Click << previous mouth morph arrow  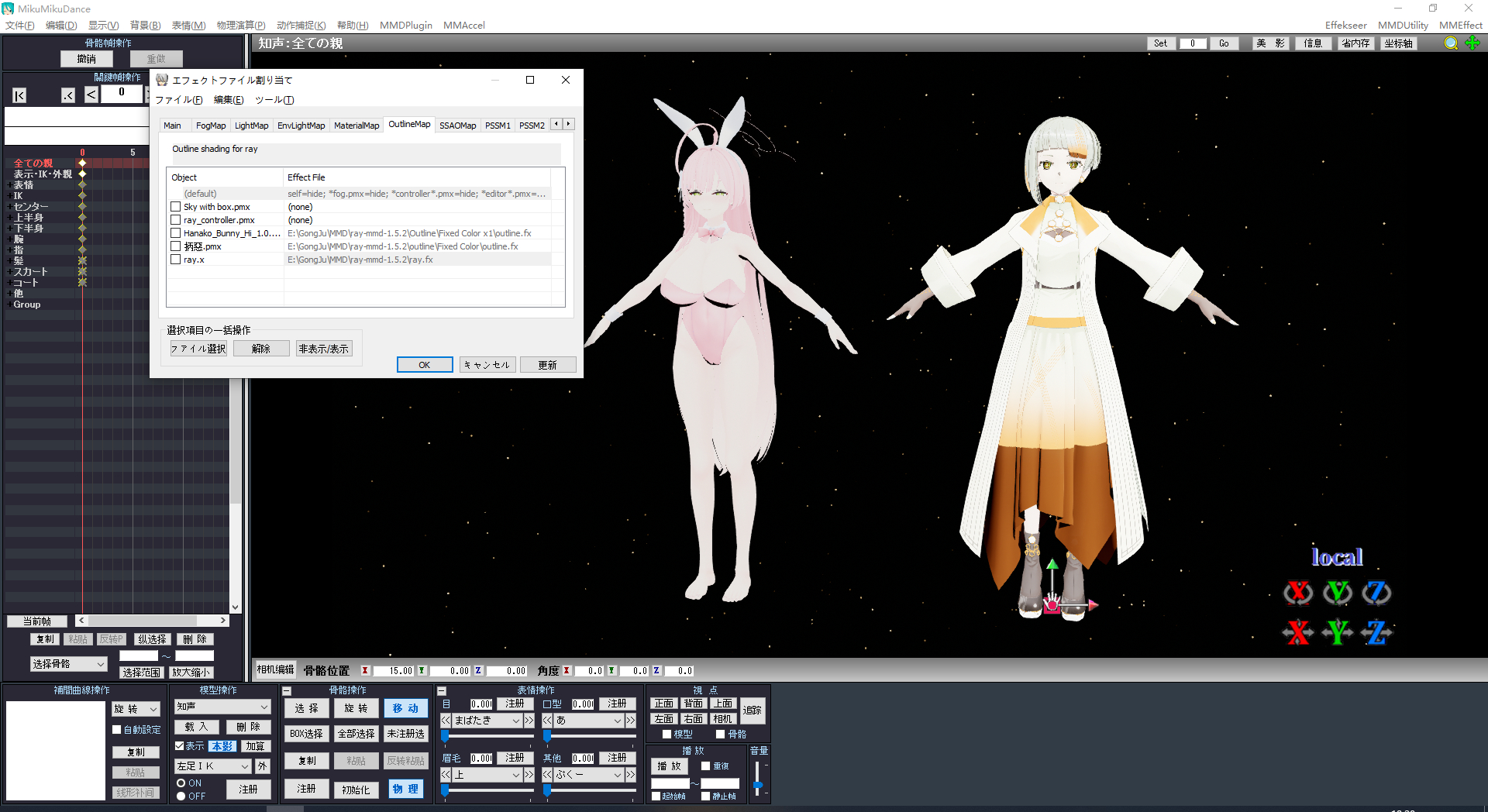[547, 721]
